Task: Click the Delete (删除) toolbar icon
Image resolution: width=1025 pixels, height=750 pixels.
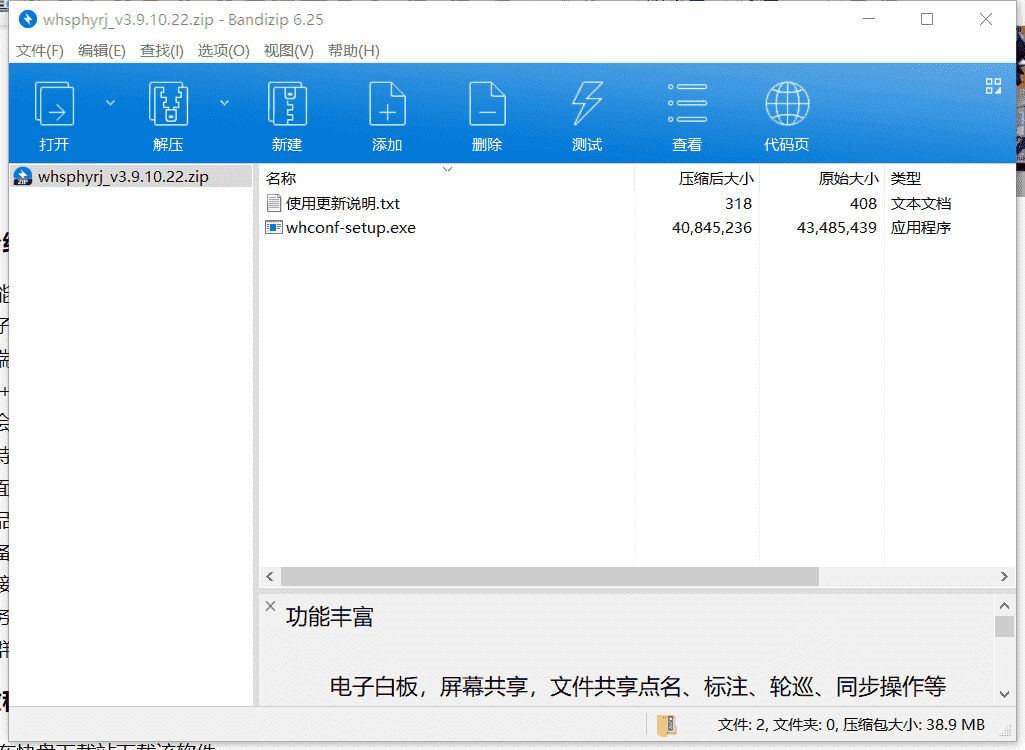Action: click(x=488, y=103)
